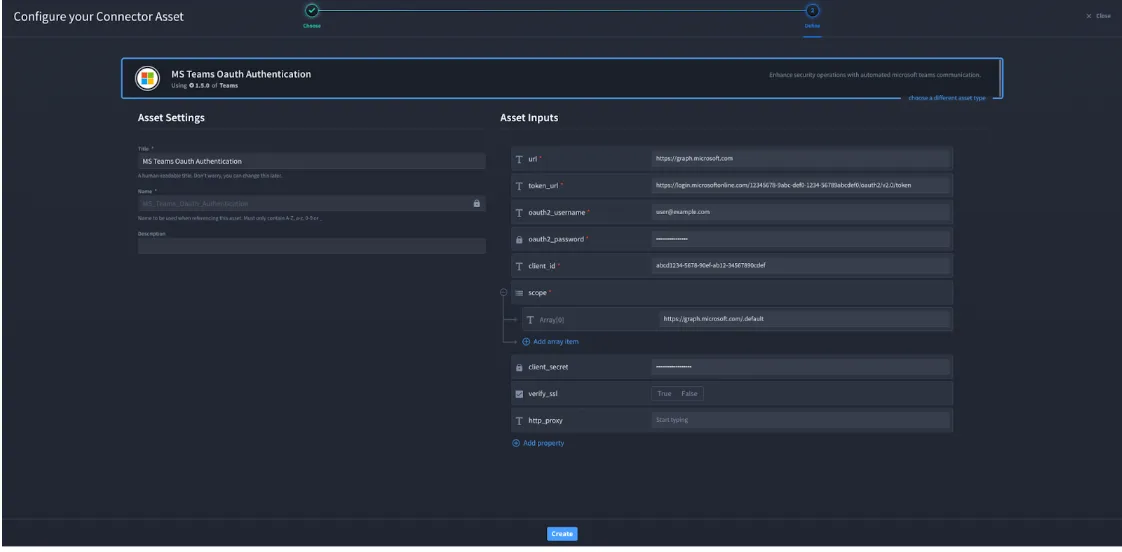Viewport: 1122px width, 552px height.
Task: Click the oauth2_password input field
Action: 800,239
